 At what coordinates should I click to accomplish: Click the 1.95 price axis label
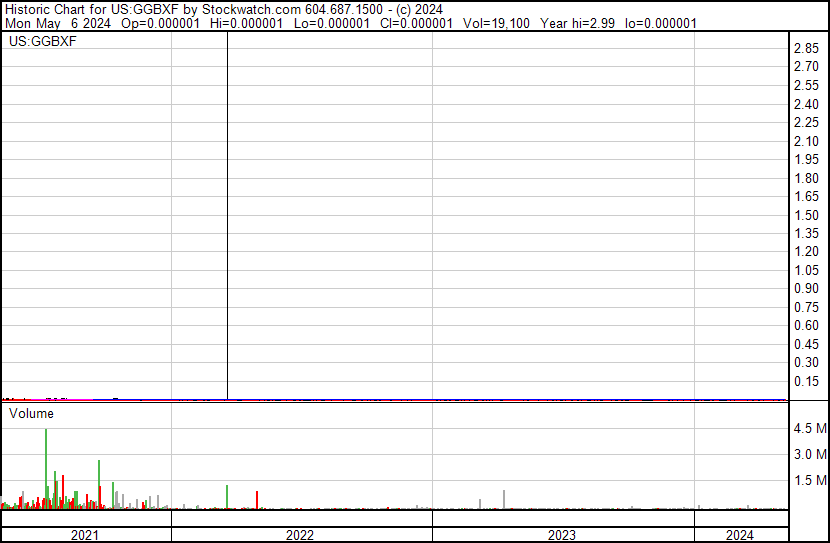[x=806, y=159]
